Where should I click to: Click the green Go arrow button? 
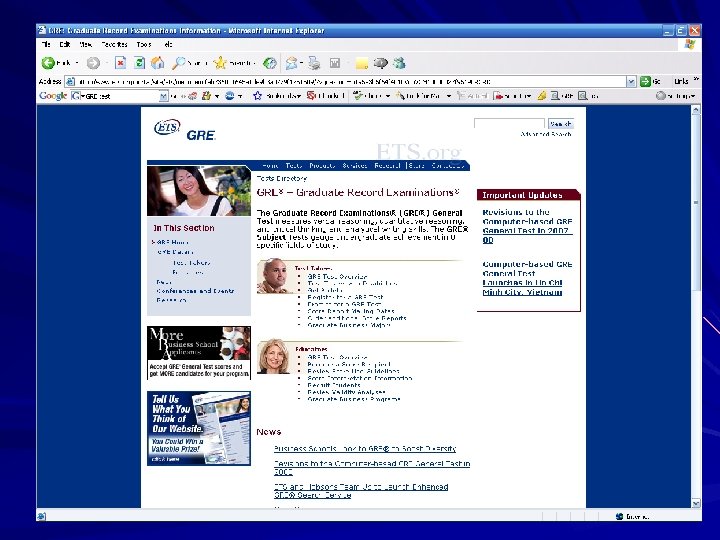click(x=645, y=81)
